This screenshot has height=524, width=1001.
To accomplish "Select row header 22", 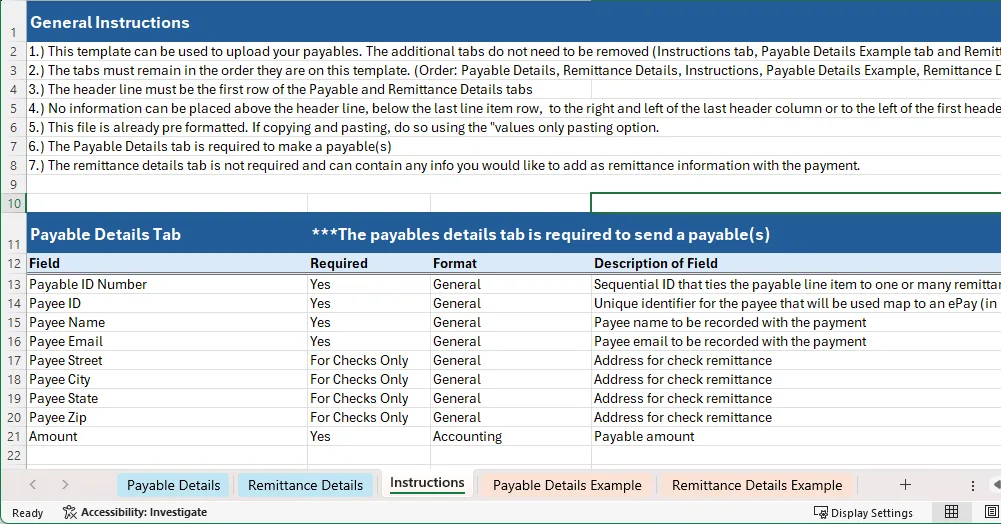I will (x=13, y=455).
